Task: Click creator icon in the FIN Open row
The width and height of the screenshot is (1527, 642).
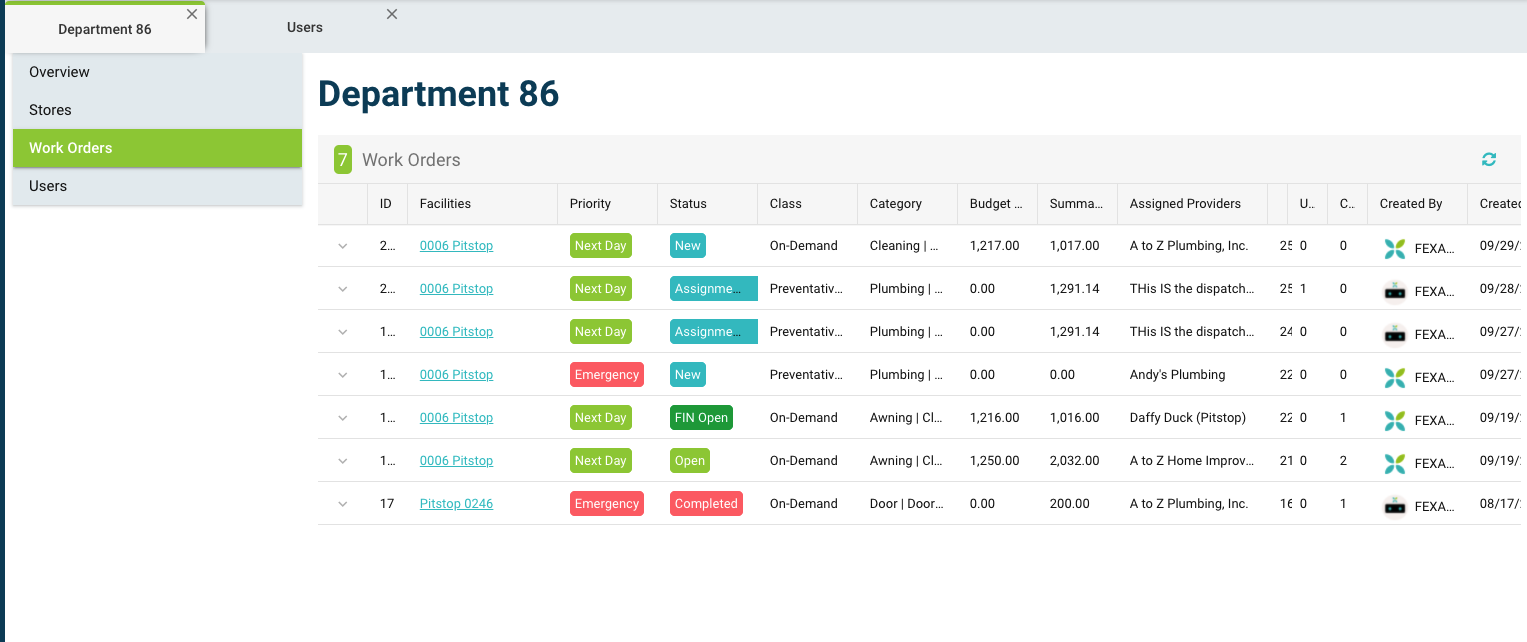Action: click(1394, 420)
